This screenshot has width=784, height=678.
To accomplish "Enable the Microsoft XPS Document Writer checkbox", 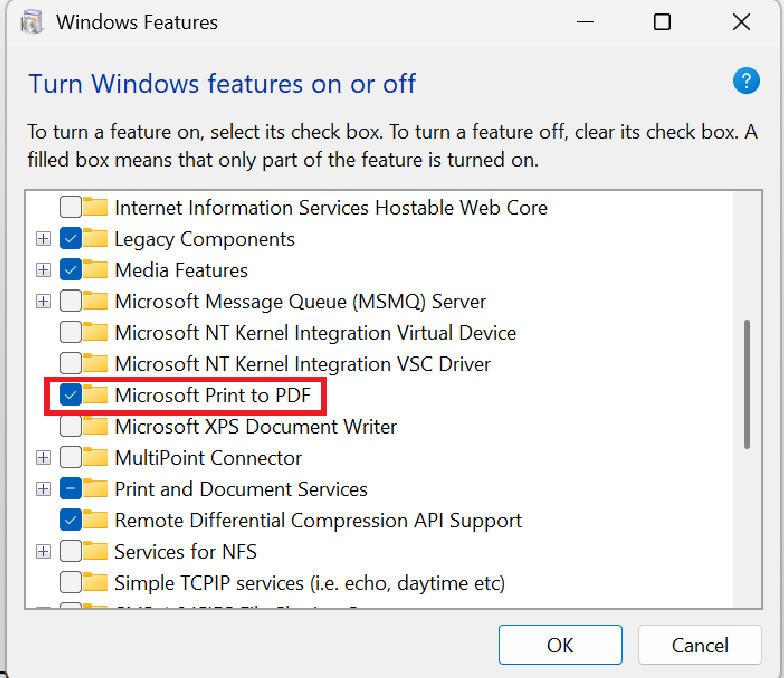I will point(71,427).
